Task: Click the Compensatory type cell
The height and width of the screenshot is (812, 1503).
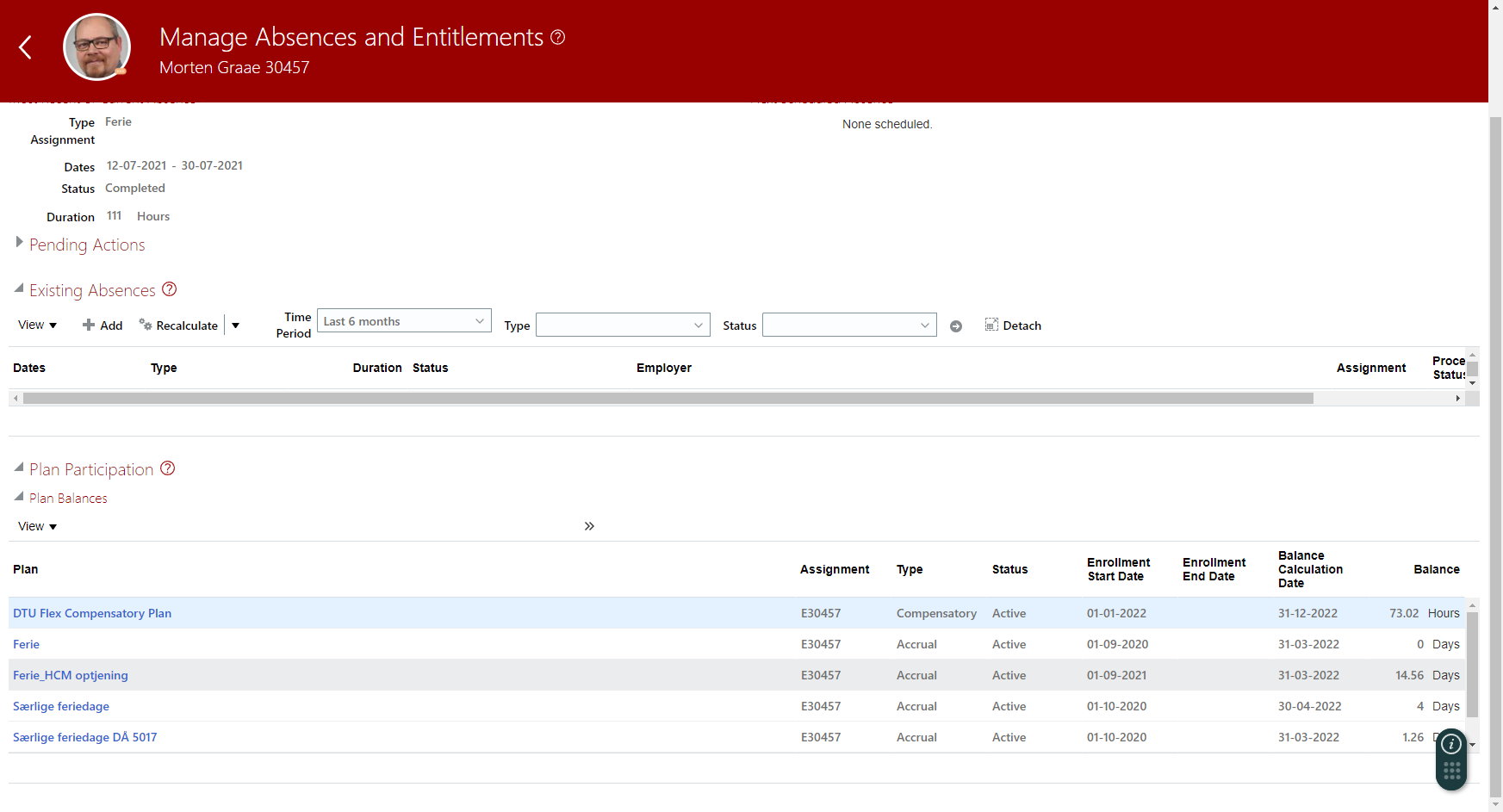Action: pyautogui.click(x=936, y=613)
